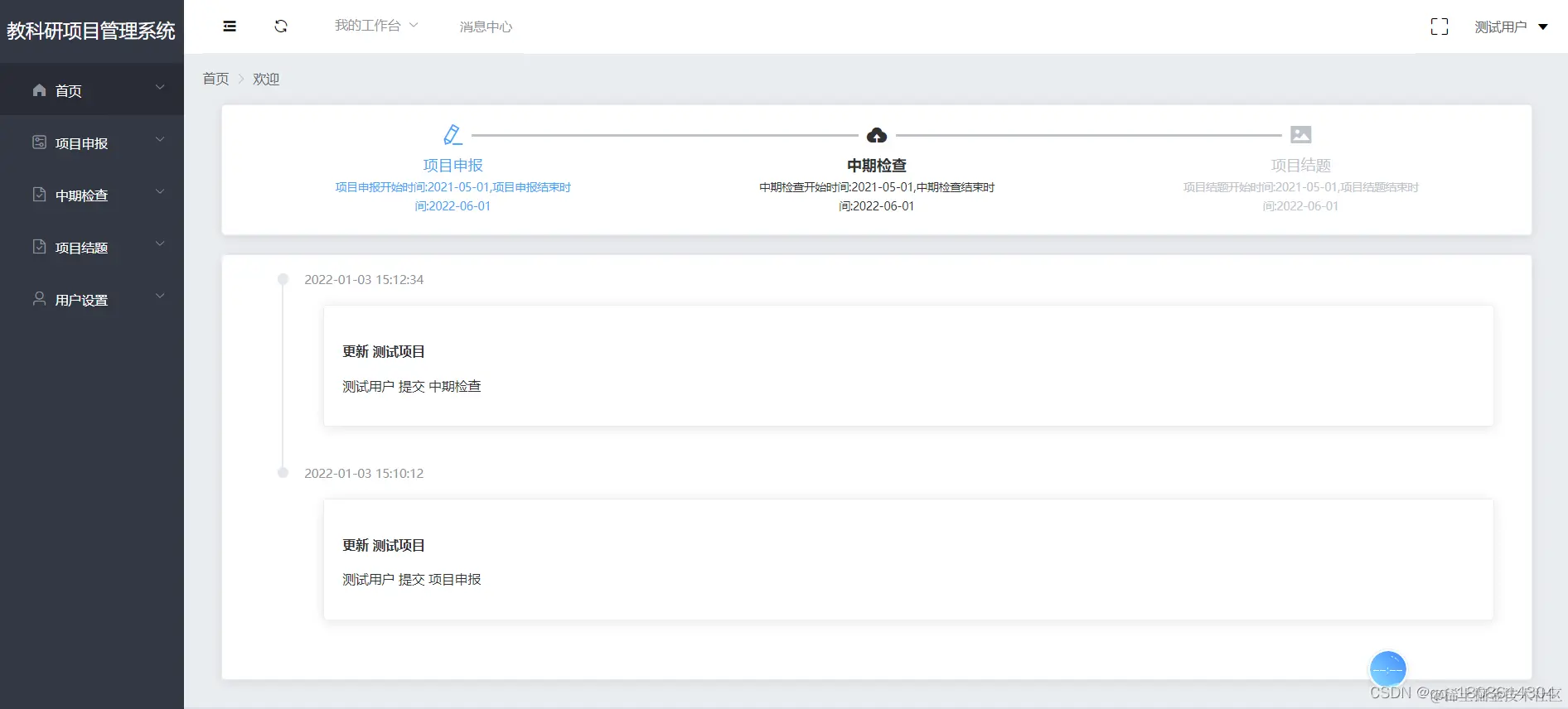
Task: Click the 项目申报 time range description
Action: click(x=452, y=196)
